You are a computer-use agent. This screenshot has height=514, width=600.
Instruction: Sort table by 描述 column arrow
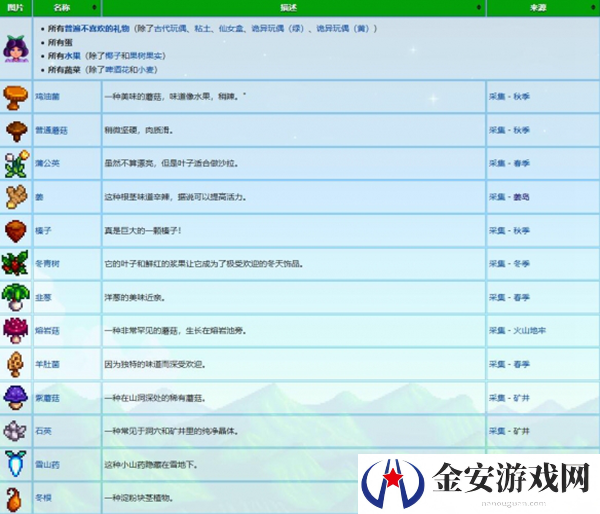(479, 8)
